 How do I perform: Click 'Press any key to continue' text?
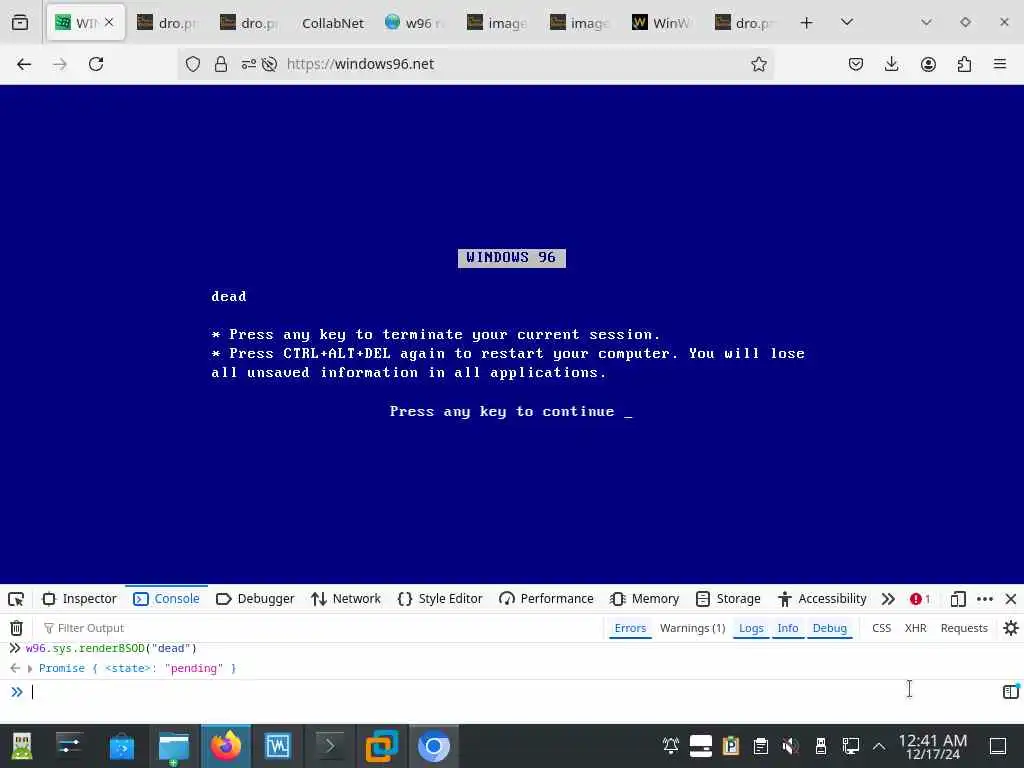point(502,412)
